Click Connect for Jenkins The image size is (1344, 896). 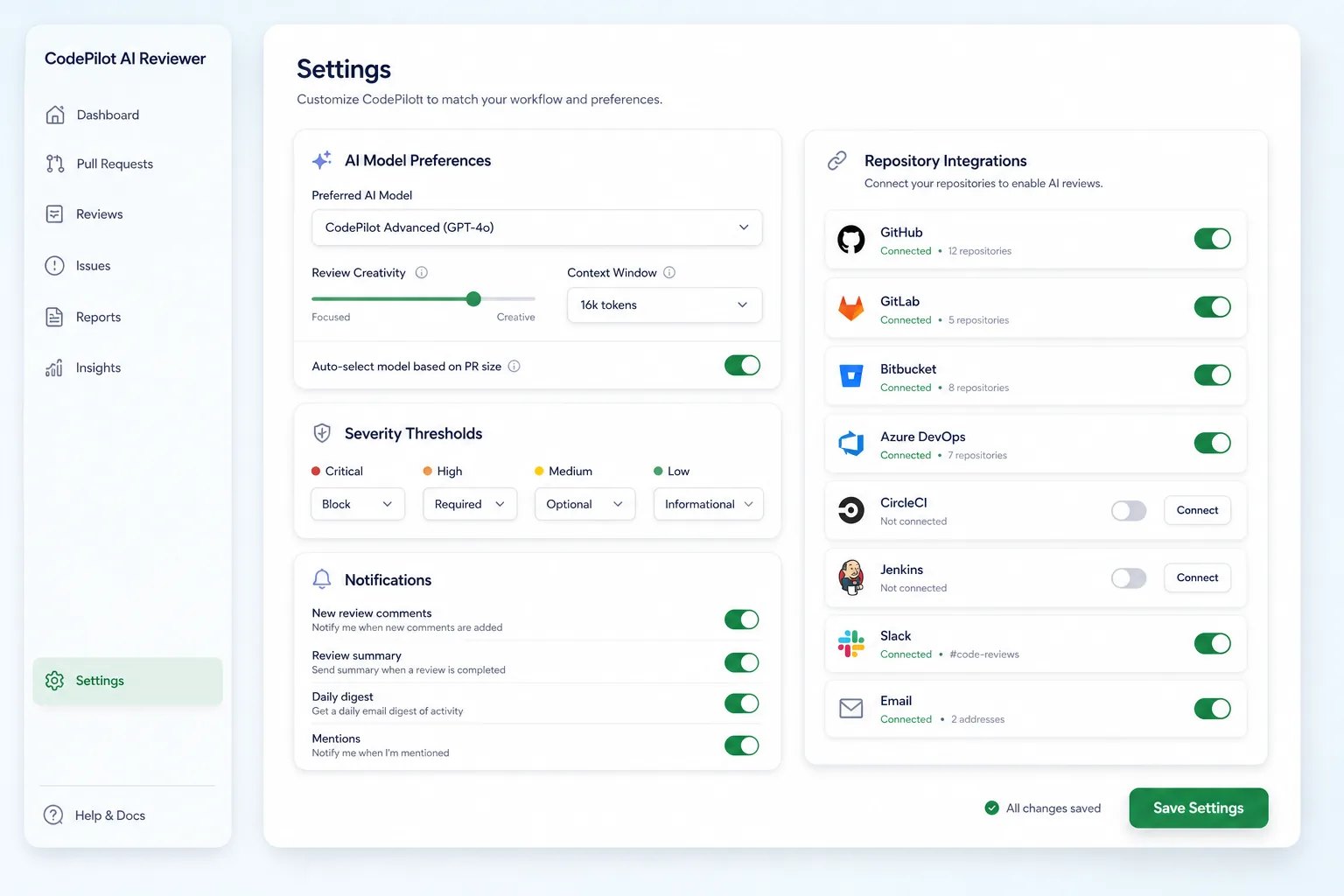pyautogui.click(x=1197, y=577)
